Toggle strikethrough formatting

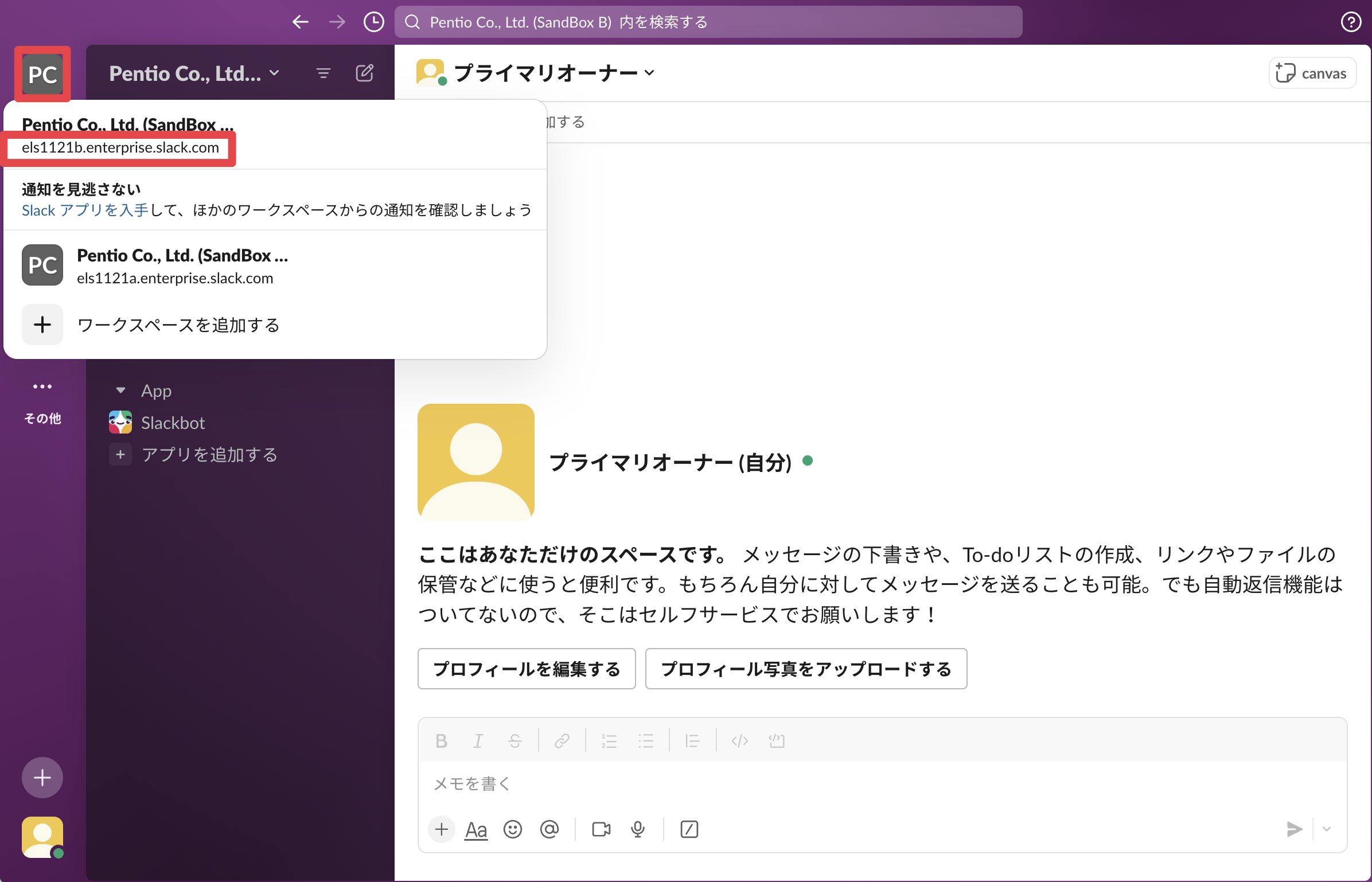coord(514,740)
